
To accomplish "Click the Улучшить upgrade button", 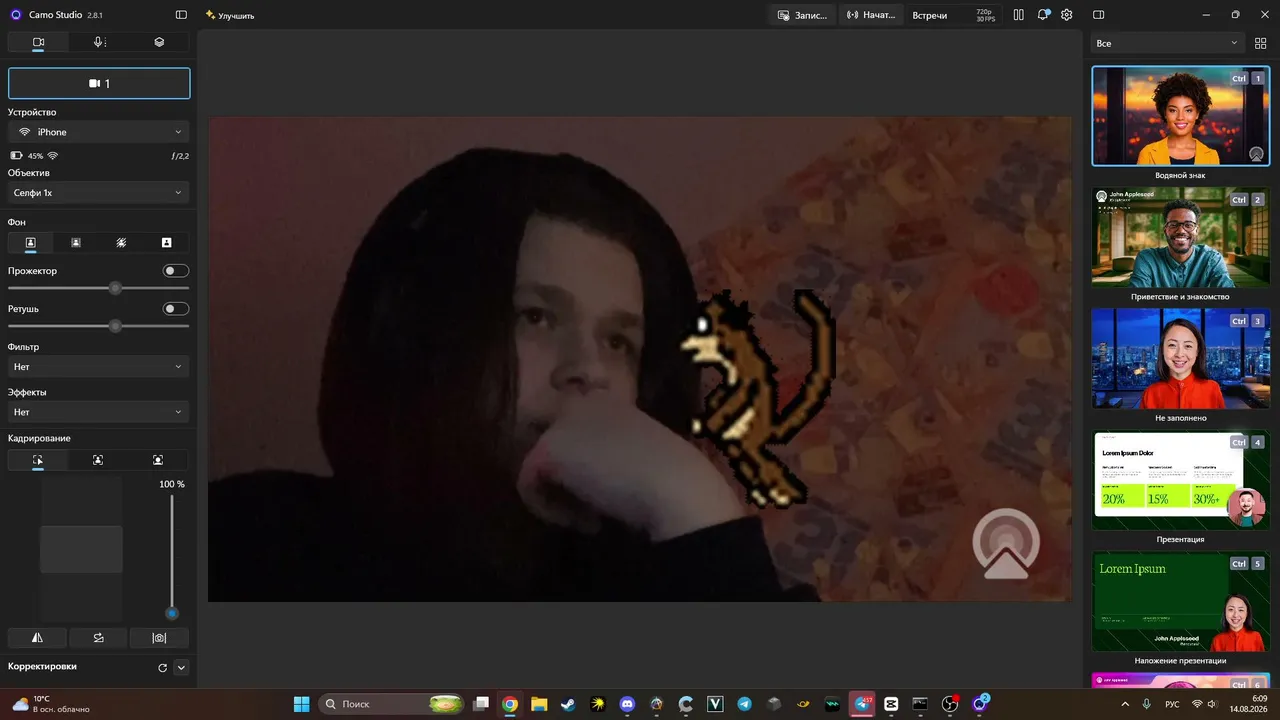I will coord(230,15).
